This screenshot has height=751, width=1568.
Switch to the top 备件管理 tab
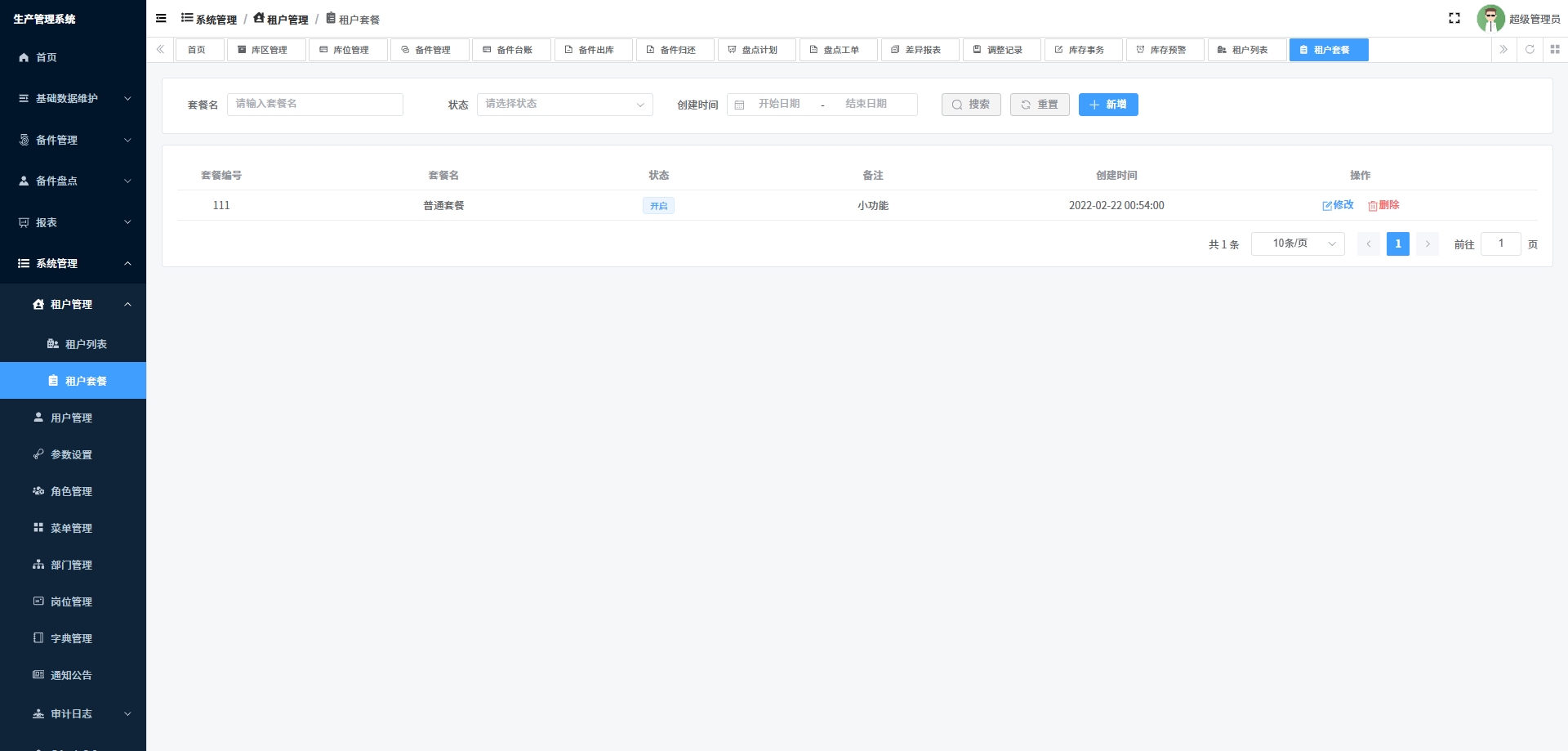click(430, 50)
